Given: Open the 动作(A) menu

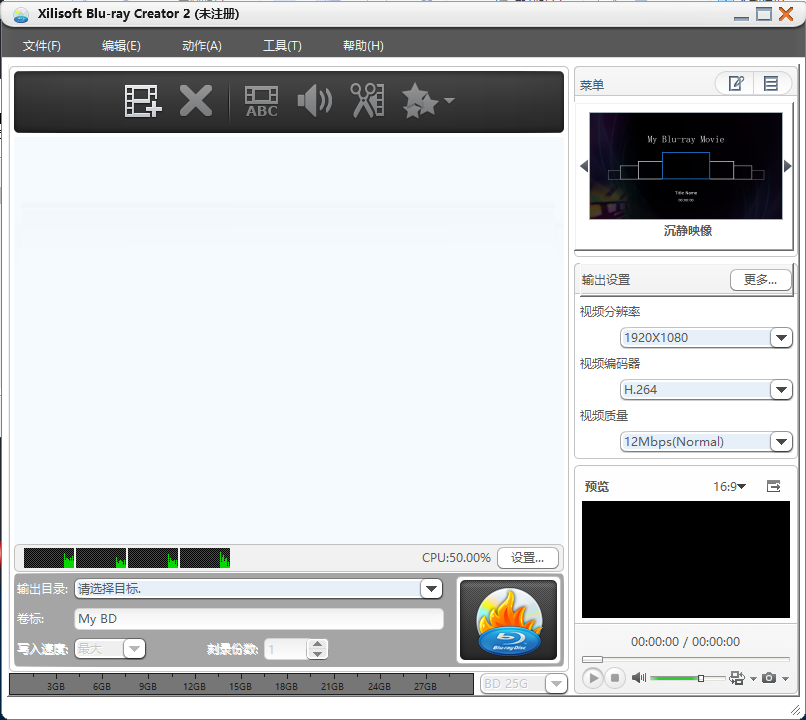Looking at the screenshot, I should [202, 46].
